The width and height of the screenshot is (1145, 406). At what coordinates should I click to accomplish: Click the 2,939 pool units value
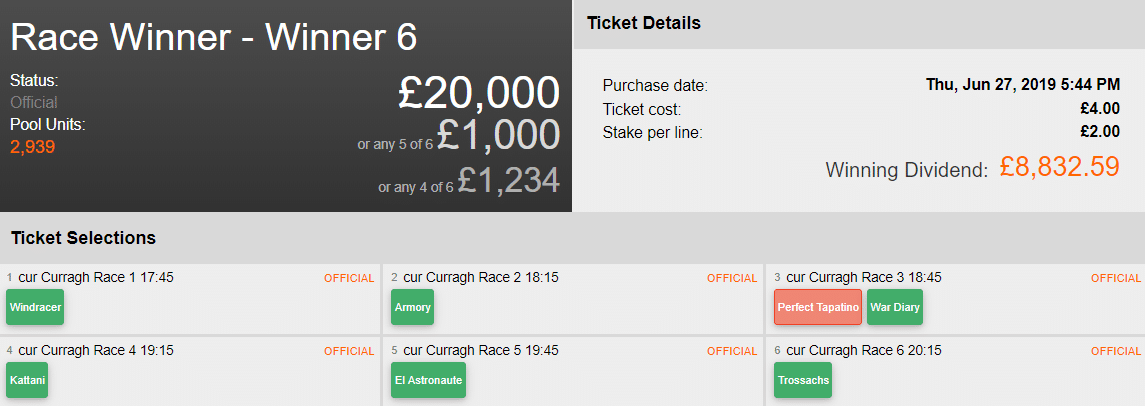[32, 147]
